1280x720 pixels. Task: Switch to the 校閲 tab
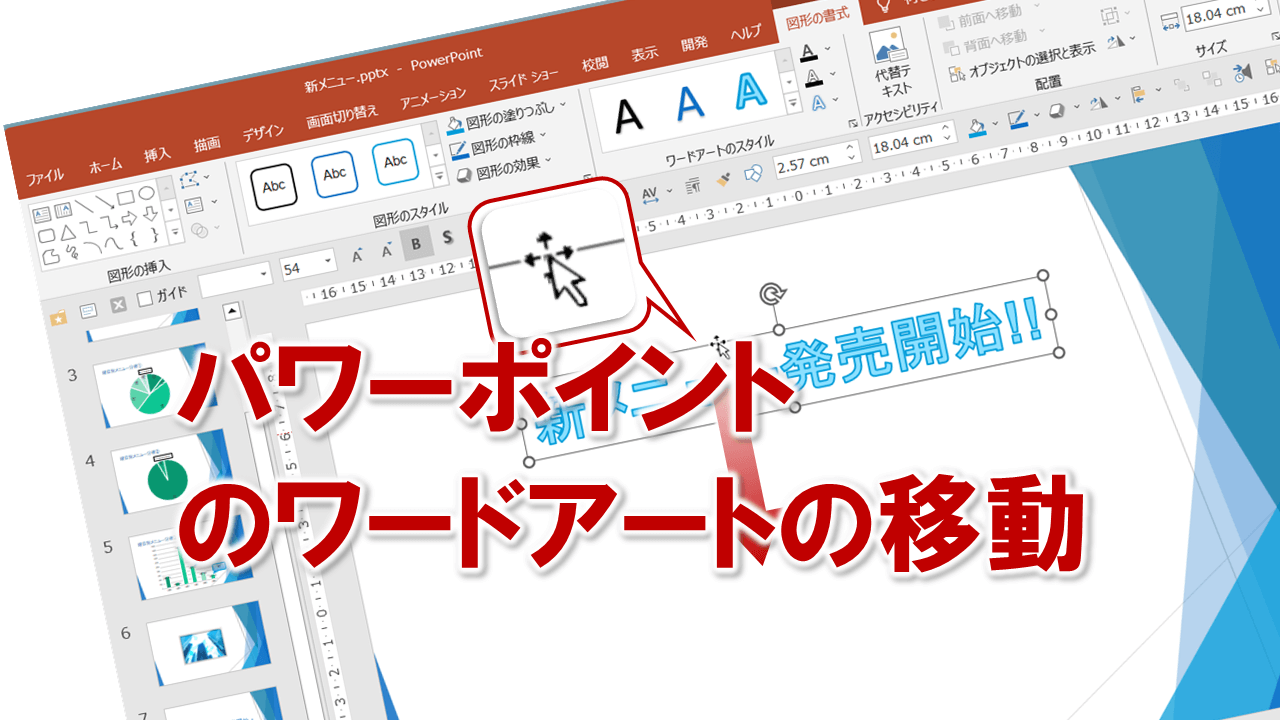(x=595, y=65)
